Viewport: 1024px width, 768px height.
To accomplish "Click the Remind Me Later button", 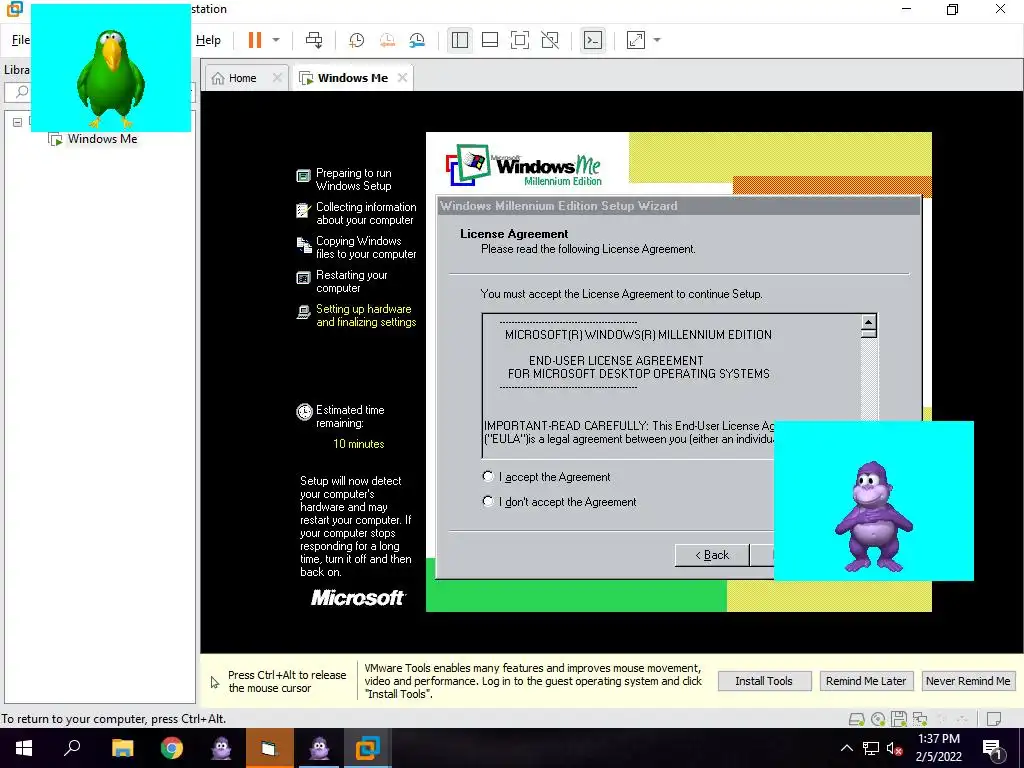I will [x=866, y=681].
